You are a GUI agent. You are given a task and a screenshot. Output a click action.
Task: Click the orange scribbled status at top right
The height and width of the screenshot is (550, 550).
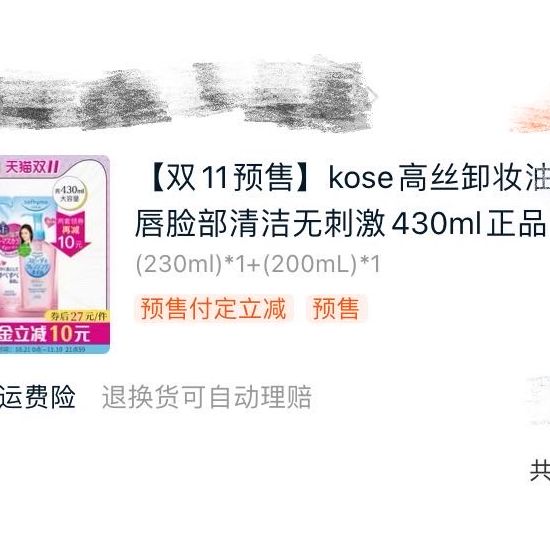[x=530, y=118]
